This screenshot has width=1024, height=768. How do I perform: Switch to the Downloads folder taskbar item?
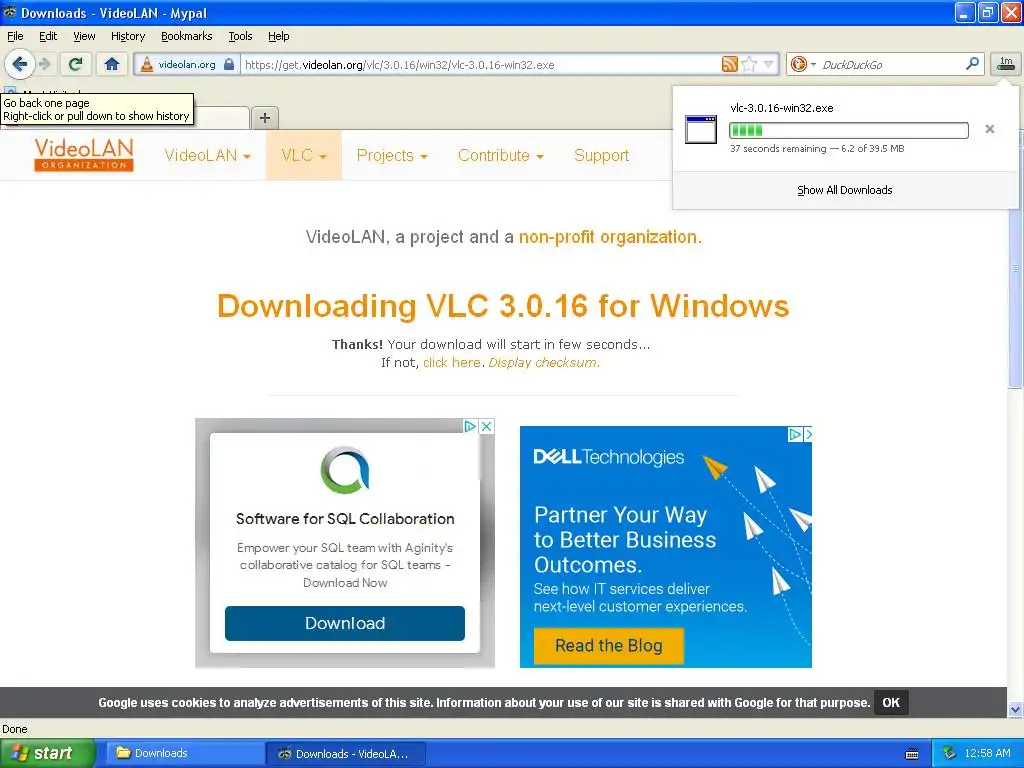click(x=184, y=753)
